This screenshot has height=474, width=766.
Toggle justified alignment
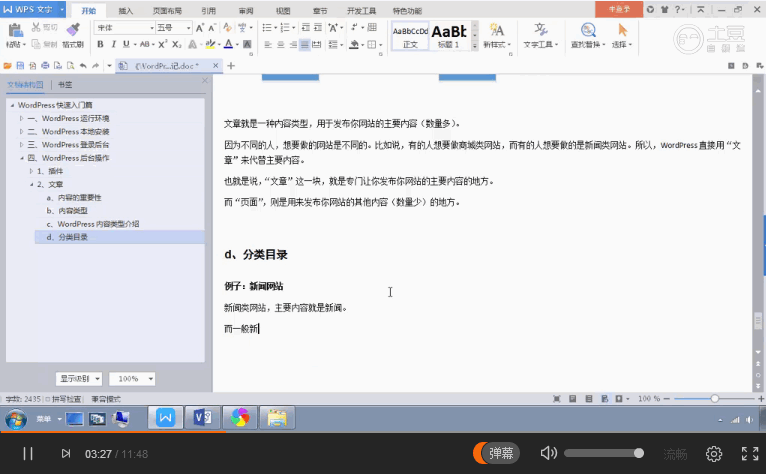(x=305, y=44)
